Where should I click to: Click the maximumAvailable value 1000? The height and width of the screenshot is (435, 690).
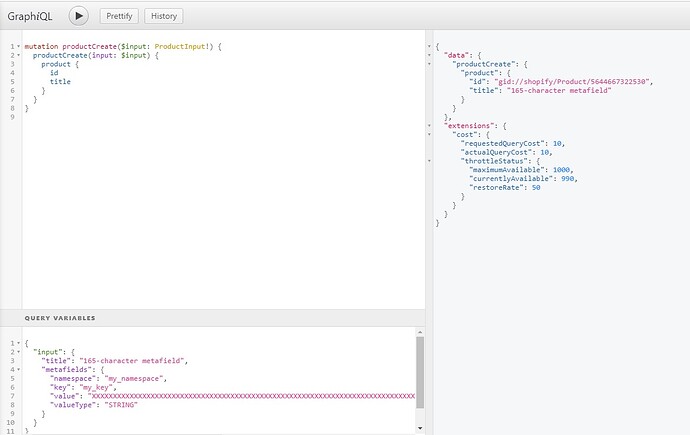[x=561, y=170]
